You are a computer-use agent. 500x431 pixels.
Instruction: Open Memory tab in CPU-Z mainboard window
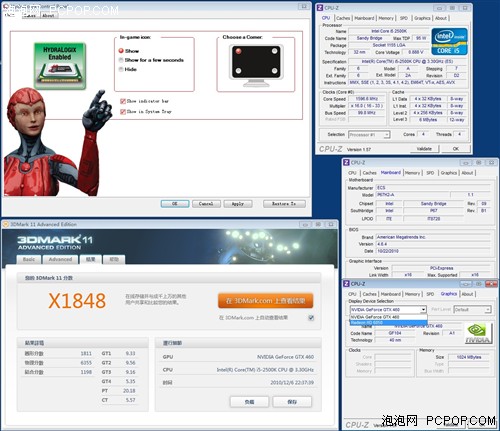[x=412, y=173]
